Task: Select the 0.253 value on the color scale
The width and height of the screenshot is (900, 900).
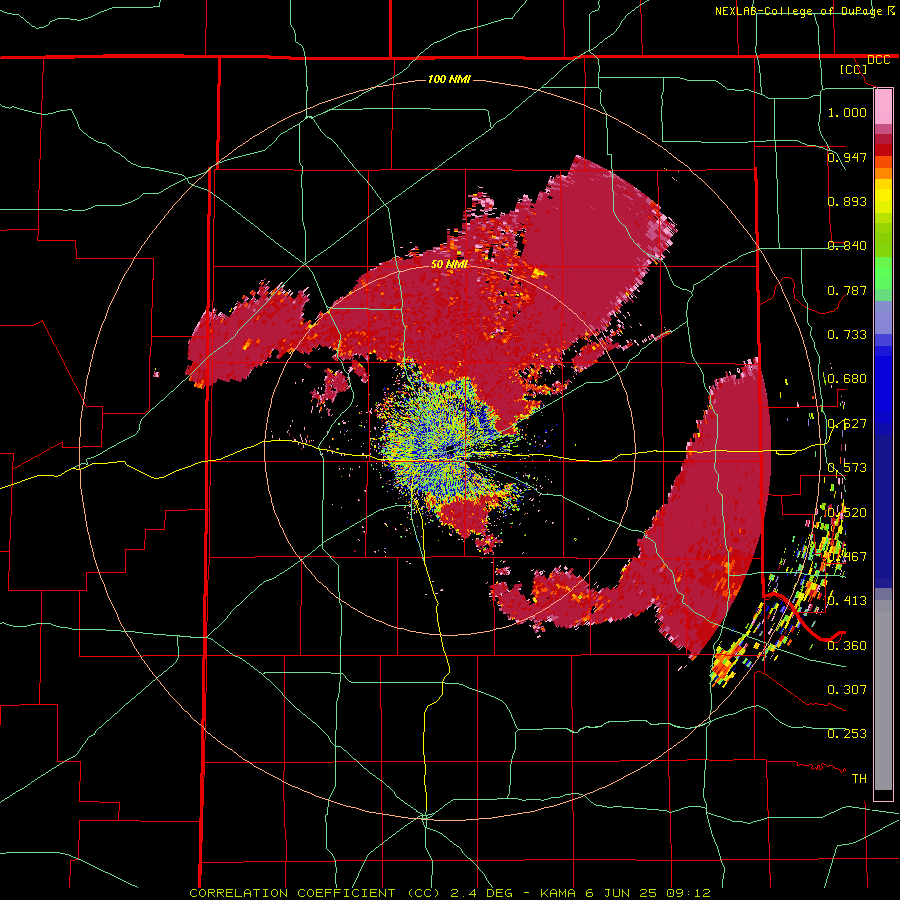Action: point(847,734)
